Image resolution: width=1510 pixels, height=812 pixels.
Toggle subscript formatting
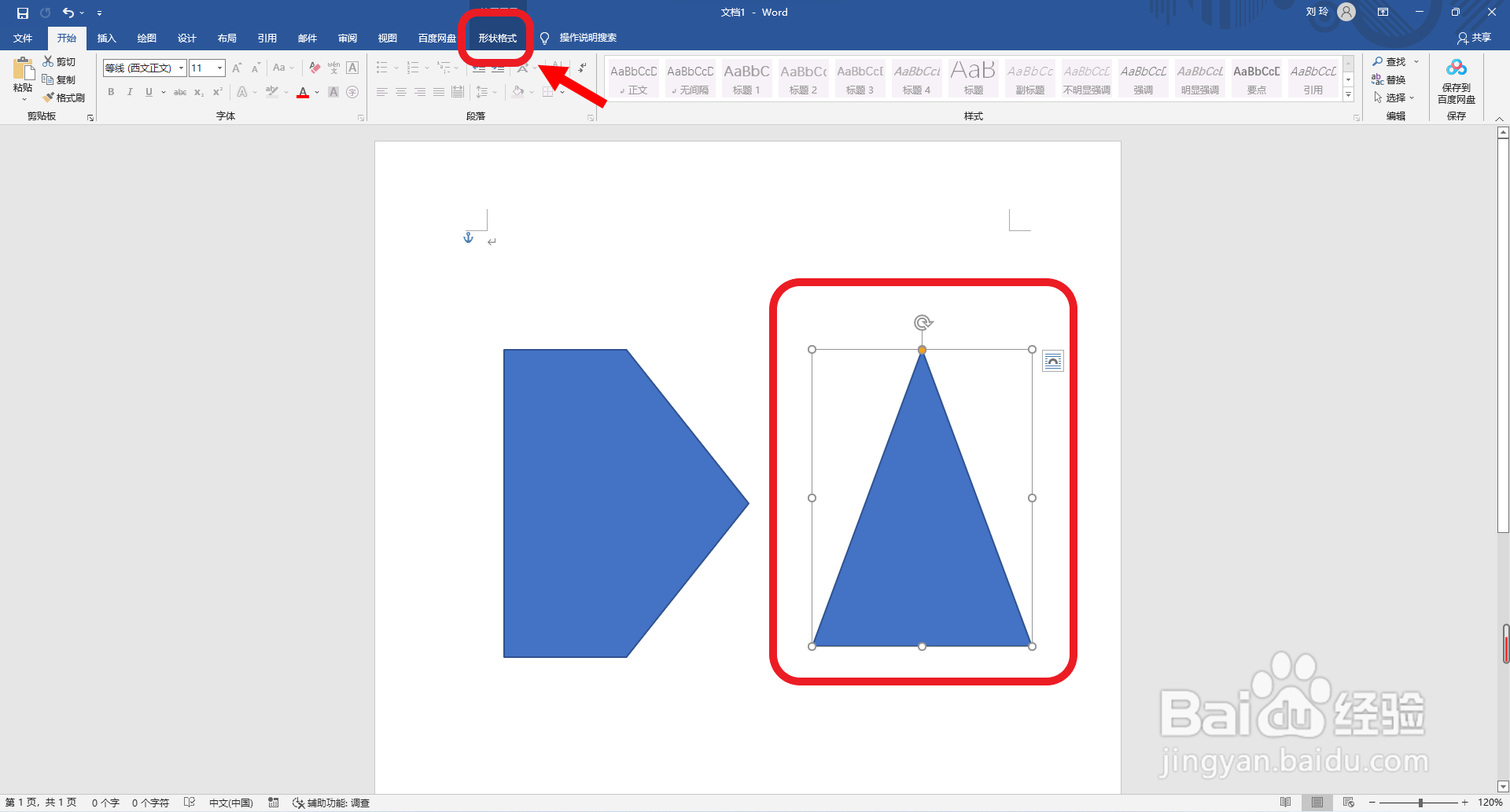tap(199, 92)
